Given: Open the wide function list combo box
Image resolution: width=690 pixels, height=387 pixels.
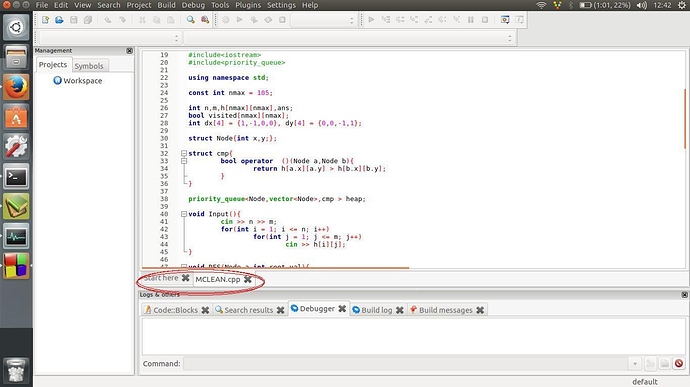Looking at the screenshot, I should tap(349, 38).
